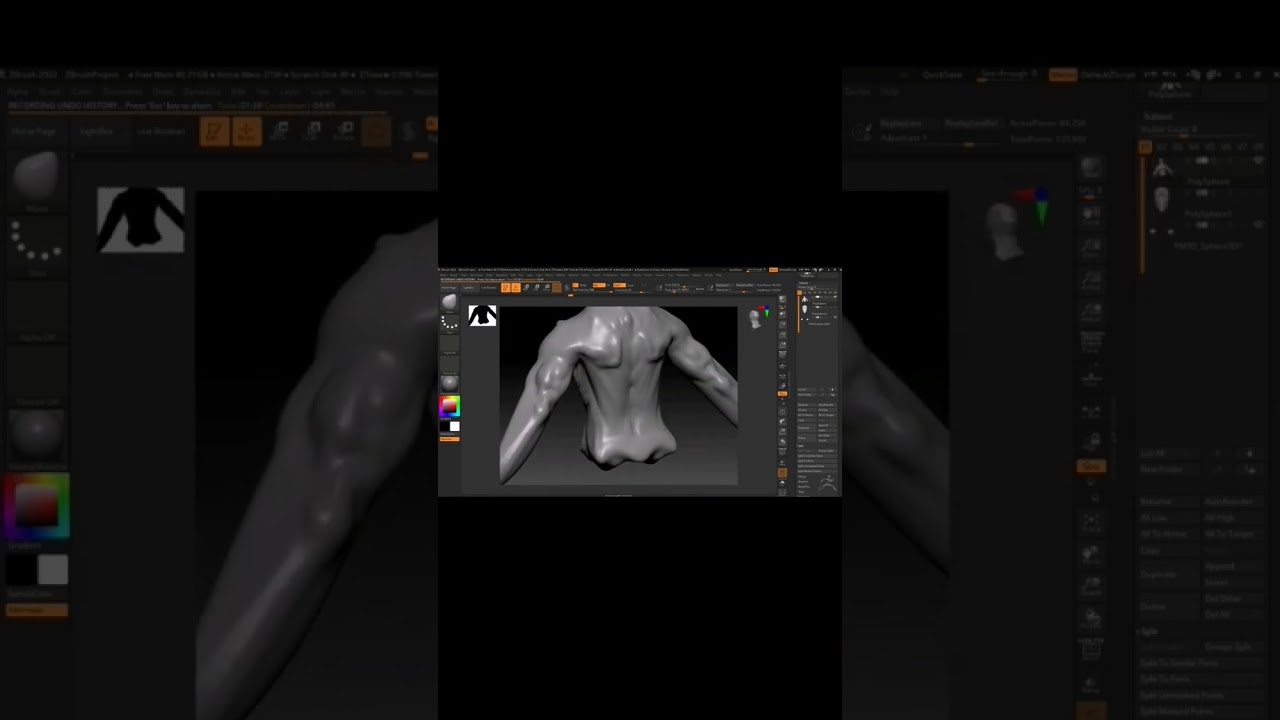Select the Draw mode button

coord(516,287)
